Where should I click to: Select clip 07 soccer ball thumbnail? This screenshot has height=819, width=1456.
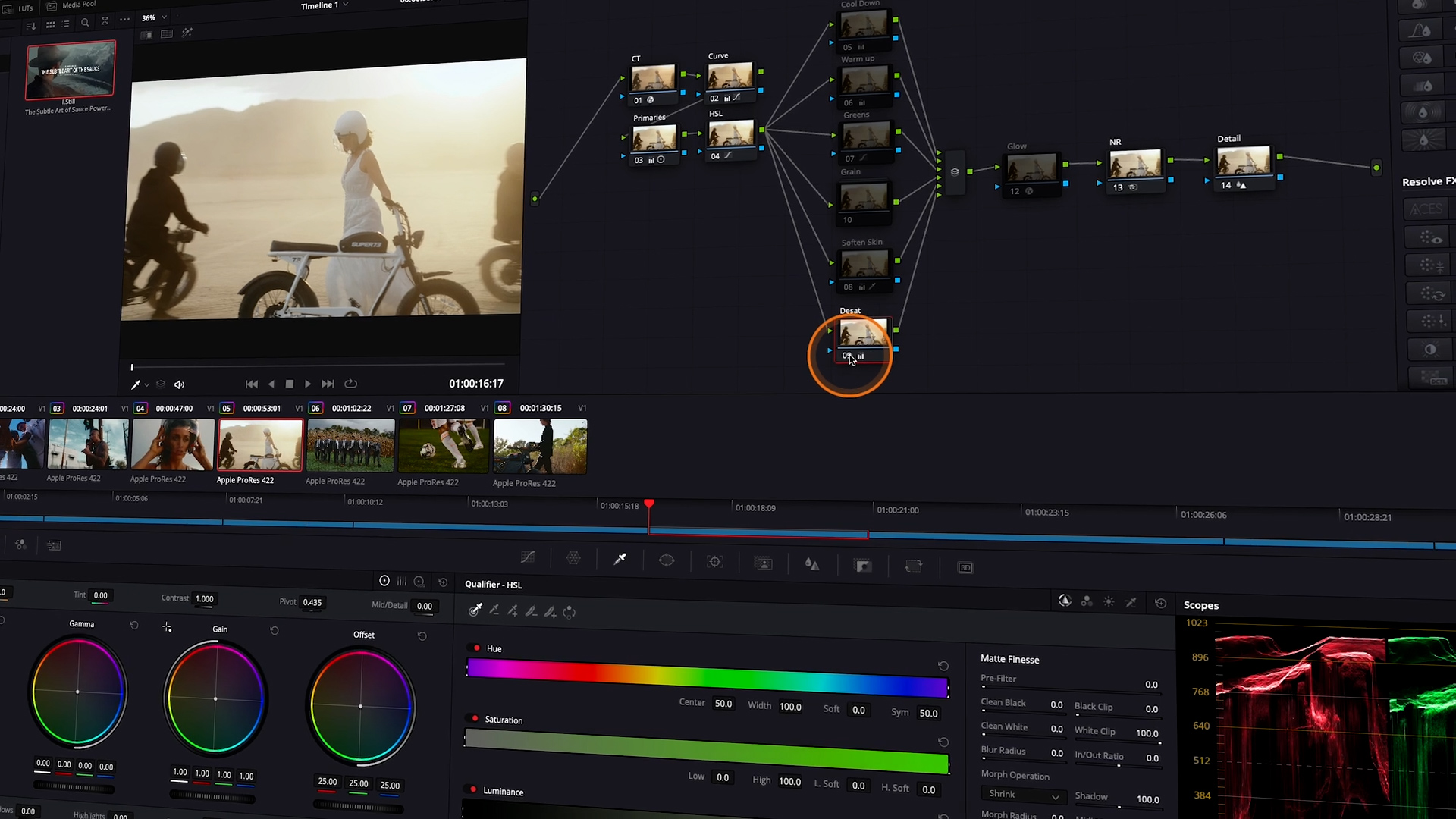[x=443, y=446]
